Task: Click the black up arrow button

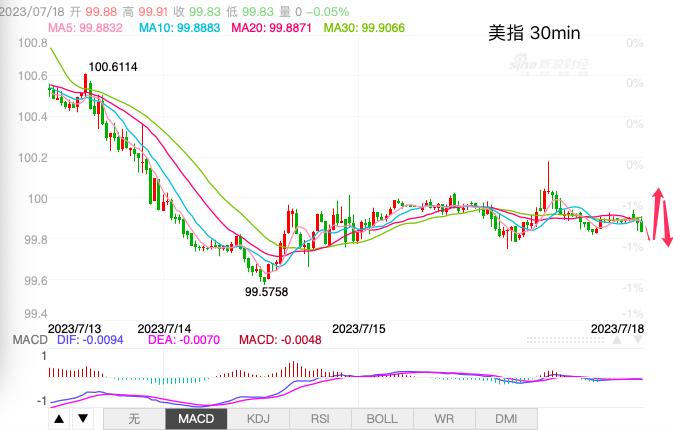Action: (x=59, y=418)
